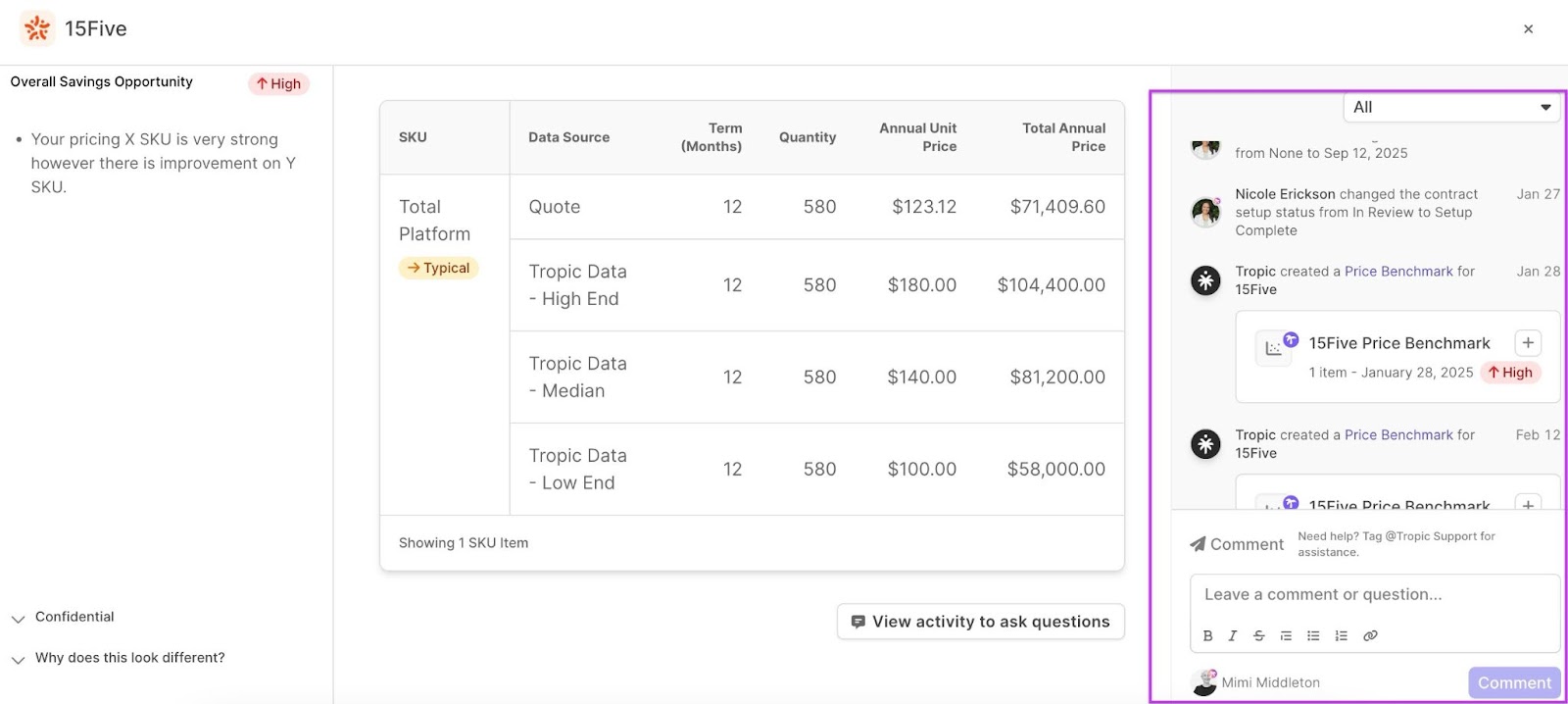Select Tropic Data - Median row
Image resolution: width=1568 pixels, height=704 pixels.
(x=577, y=377)
